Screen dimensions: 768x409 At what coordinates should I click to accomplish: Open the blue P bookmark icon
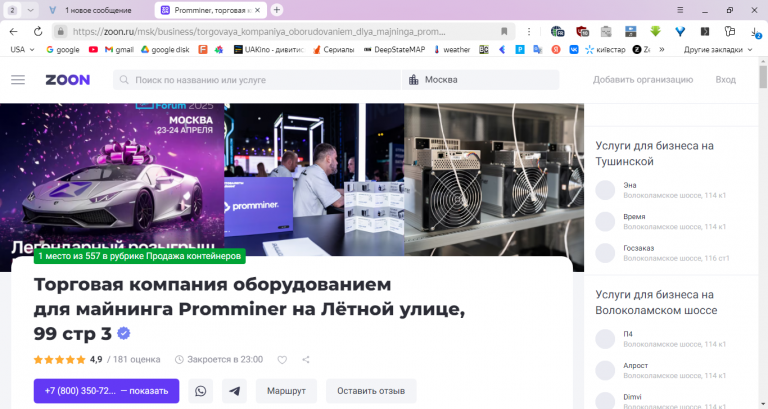(x=520, y=49)
